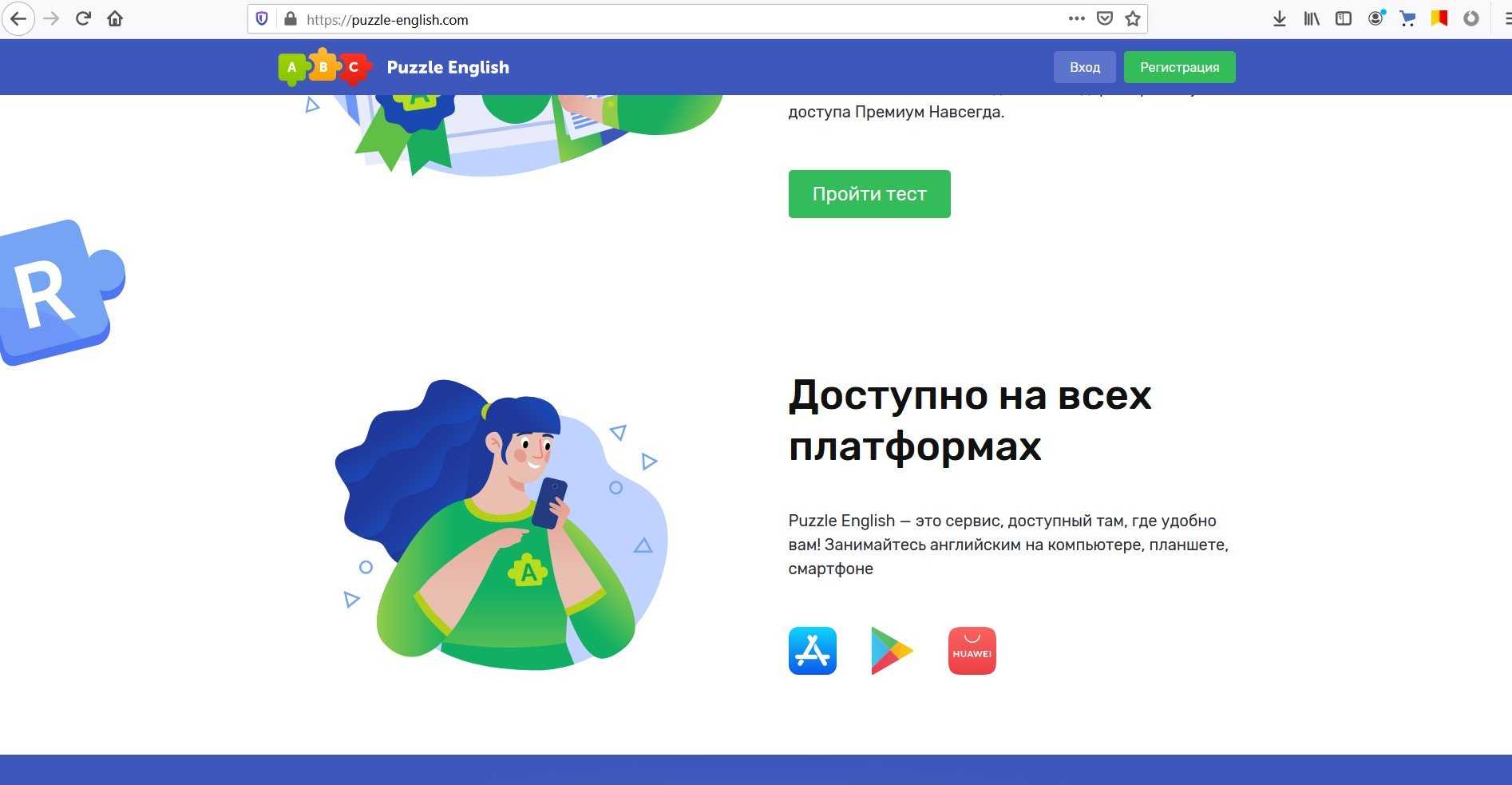The height and width of the screenshot is (785, 1512).
Task: Click the Puzzle English ABC logo
Action: pos(325,67)
